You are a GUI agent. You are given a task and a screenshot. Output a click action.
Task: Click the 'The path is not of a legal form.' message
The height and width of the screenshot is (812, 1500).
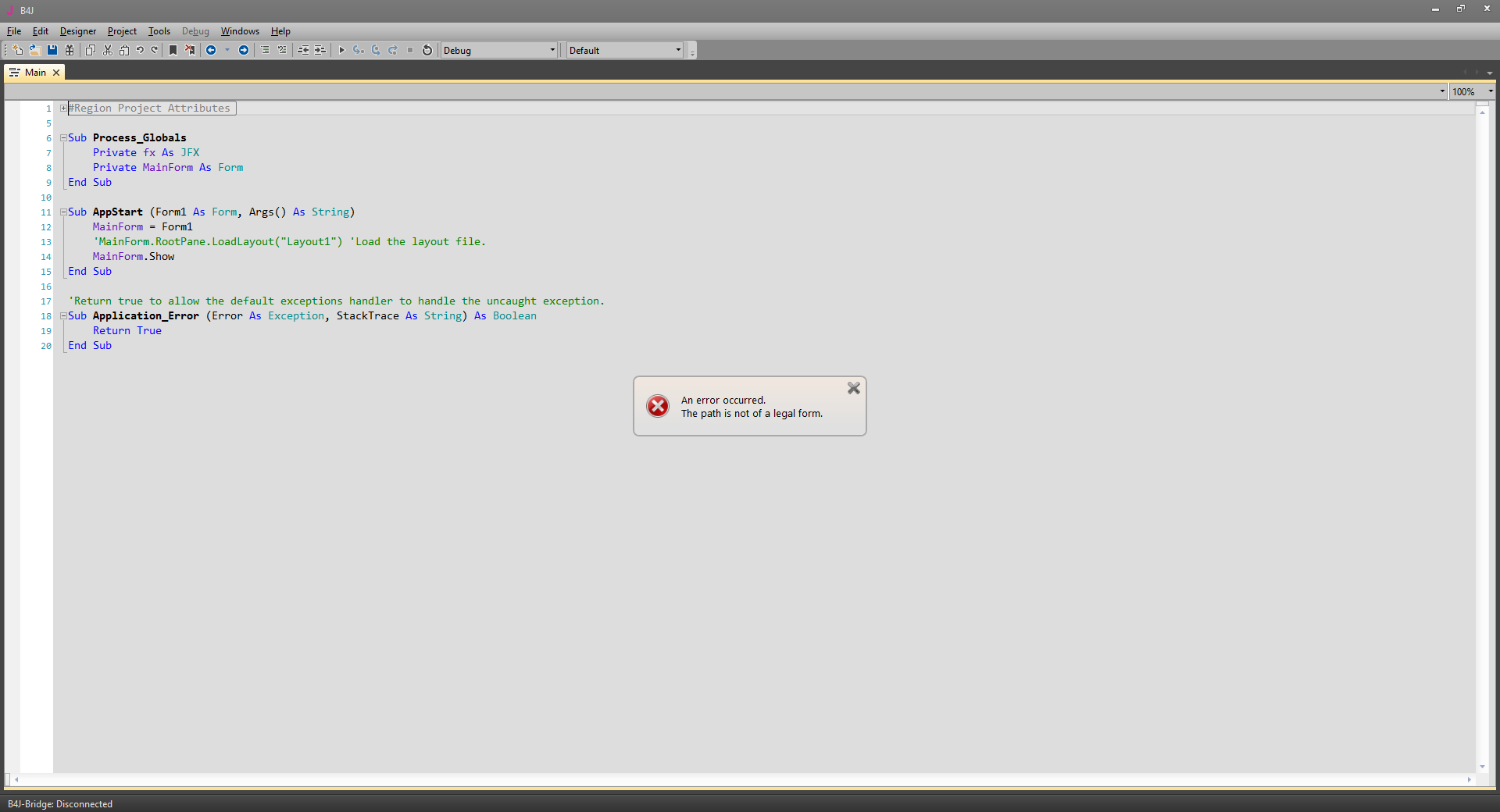pos(752,414)
